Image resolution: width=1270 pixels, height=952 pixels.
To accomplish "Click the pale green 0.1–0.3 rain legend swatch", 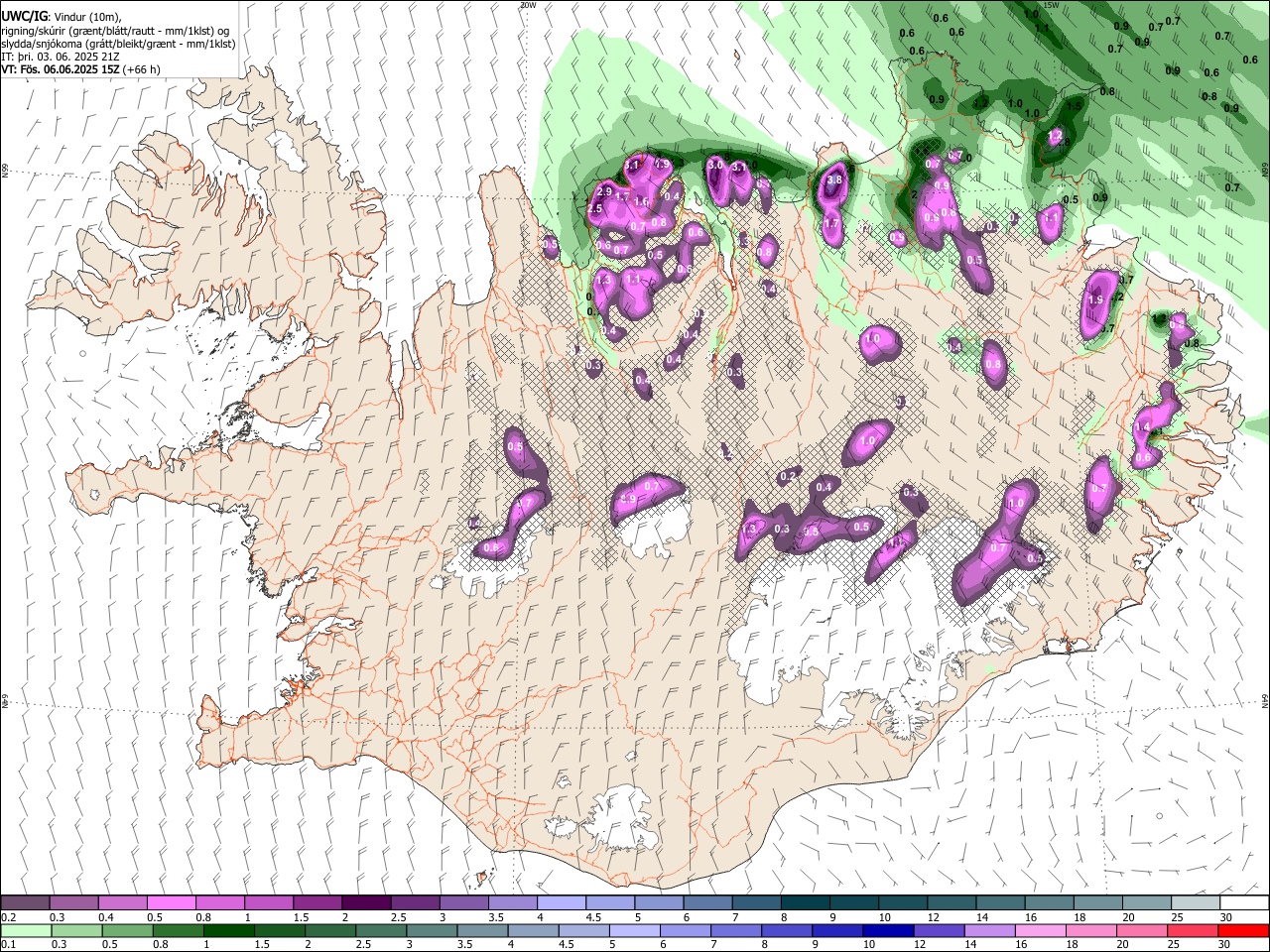I will [x=26, y=930].
